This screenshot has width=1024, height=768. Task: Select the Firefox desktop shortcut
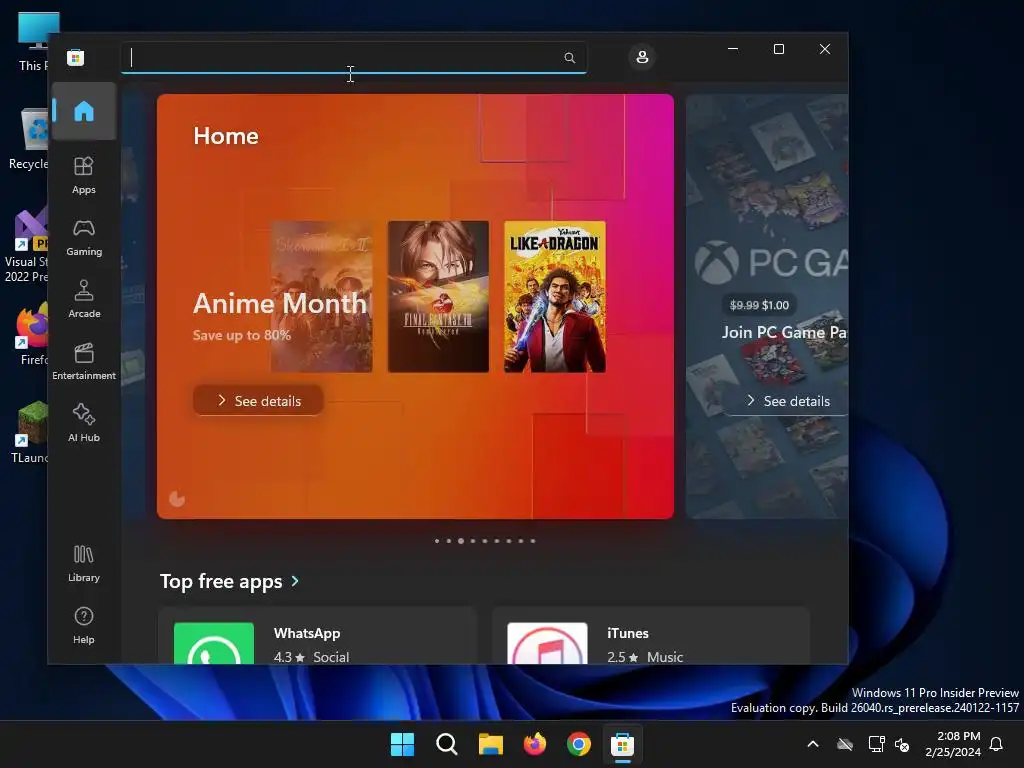(30, 334)
